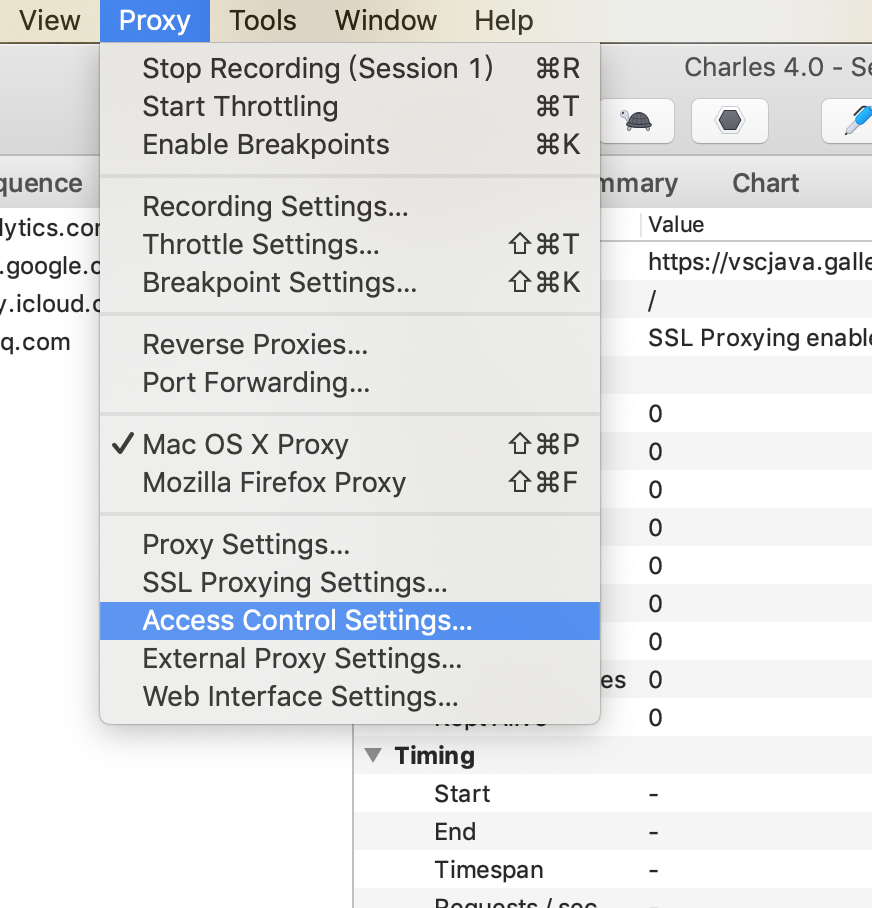The width and height of the screenshot is (872, 908).
Task: Select the q.com host row
Action: click(35, 342)
